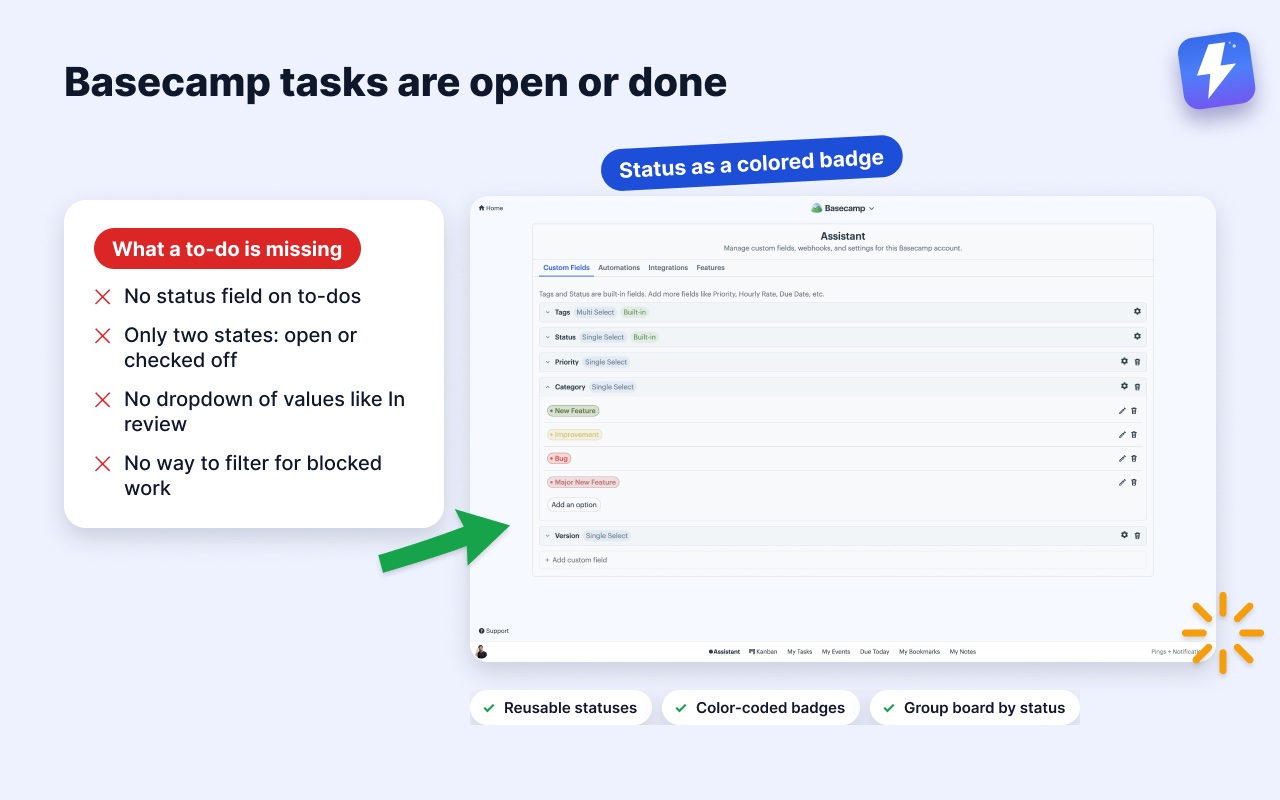
Task: Open Assistant in the bottom bar
Action: tap(724, 652)
